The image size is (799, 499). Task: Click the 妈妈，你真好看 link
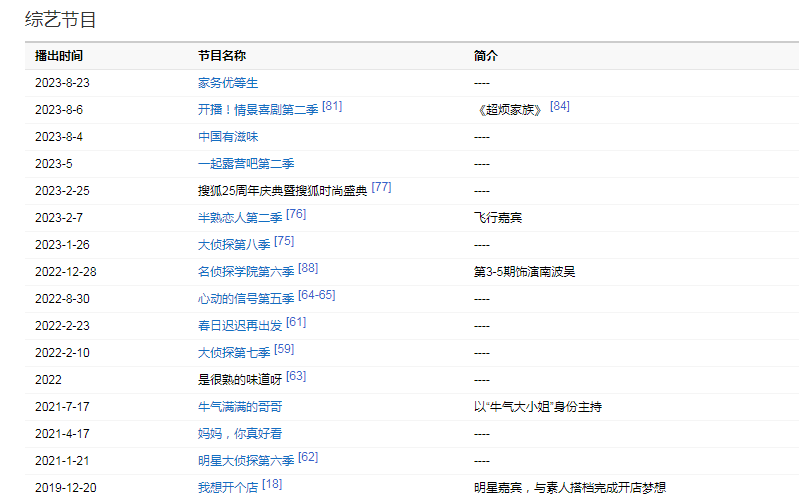coord(240,434)
